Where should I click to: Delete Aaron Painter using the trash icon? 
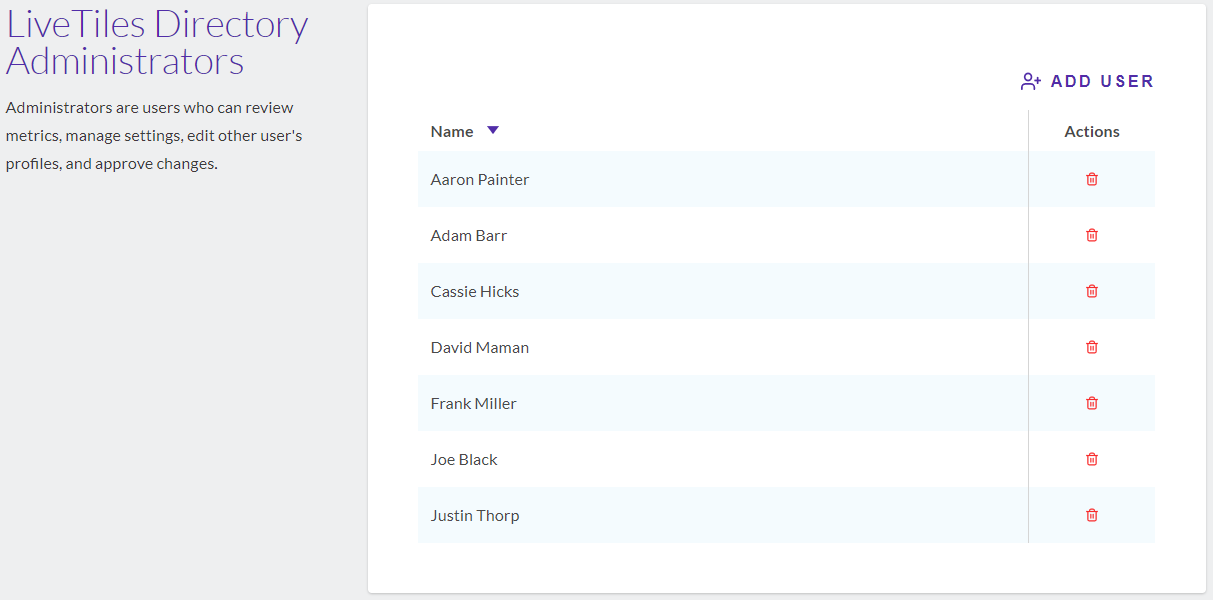point(1092,179)
